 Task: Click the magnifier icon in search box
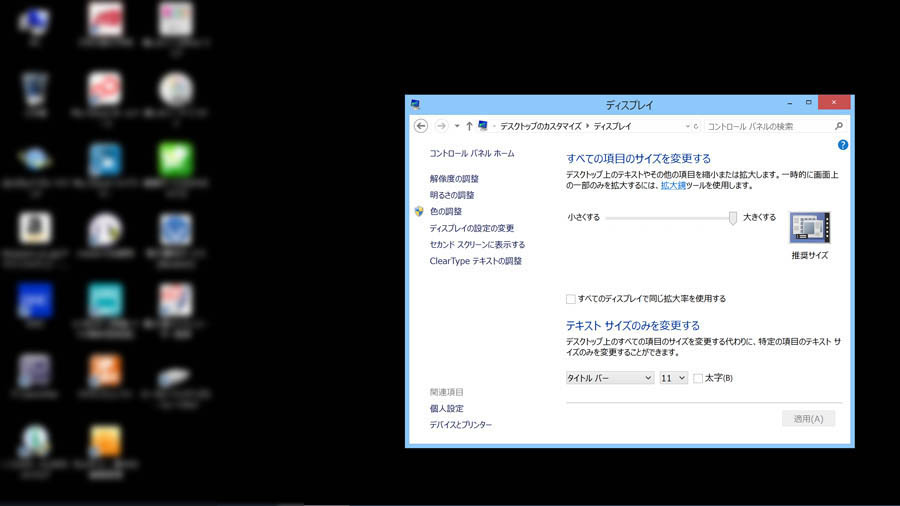[x=838, y=126]
